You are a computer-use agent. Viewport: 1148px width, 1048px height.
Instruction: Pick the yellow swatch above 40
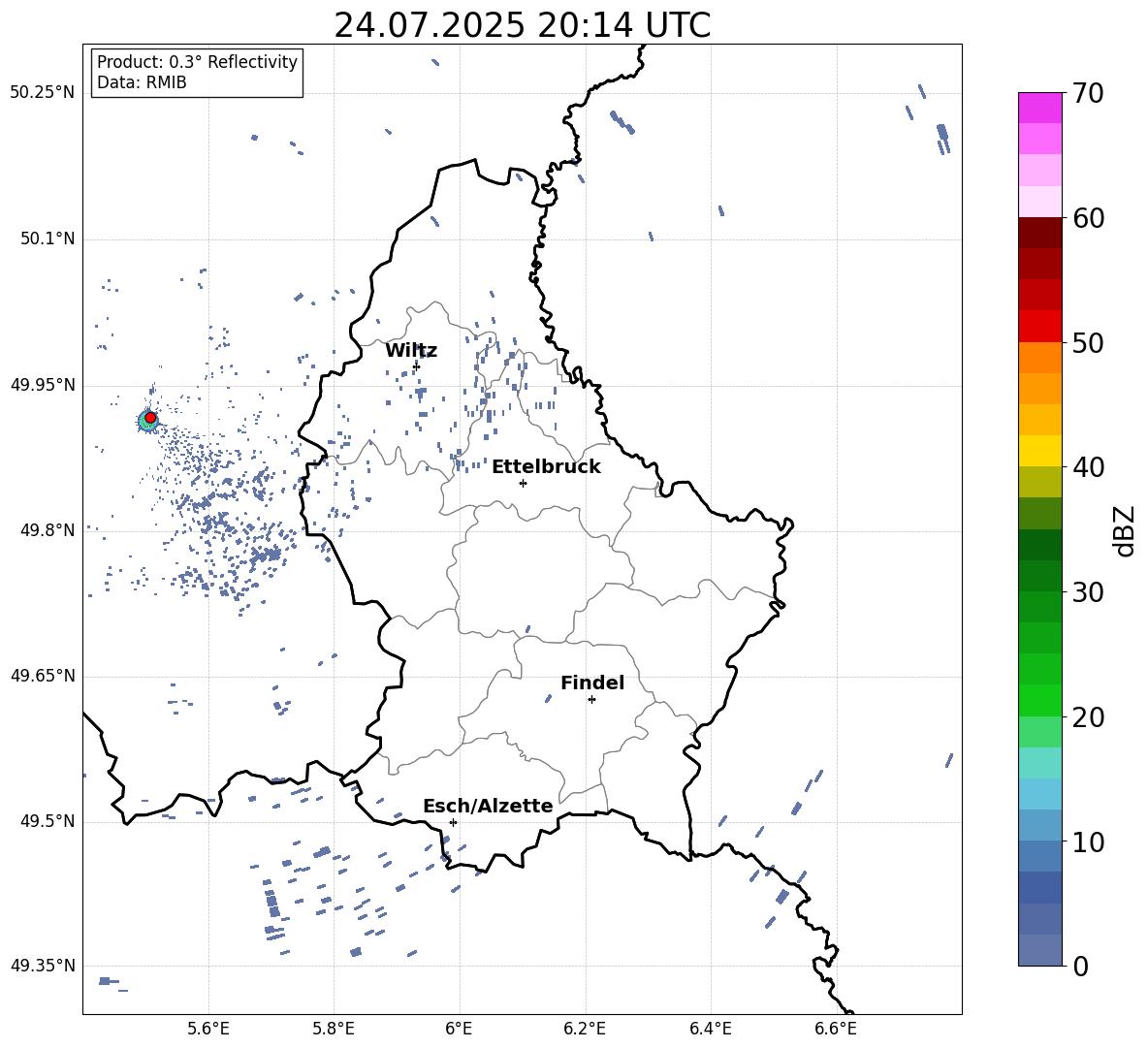coord(1040,451)
